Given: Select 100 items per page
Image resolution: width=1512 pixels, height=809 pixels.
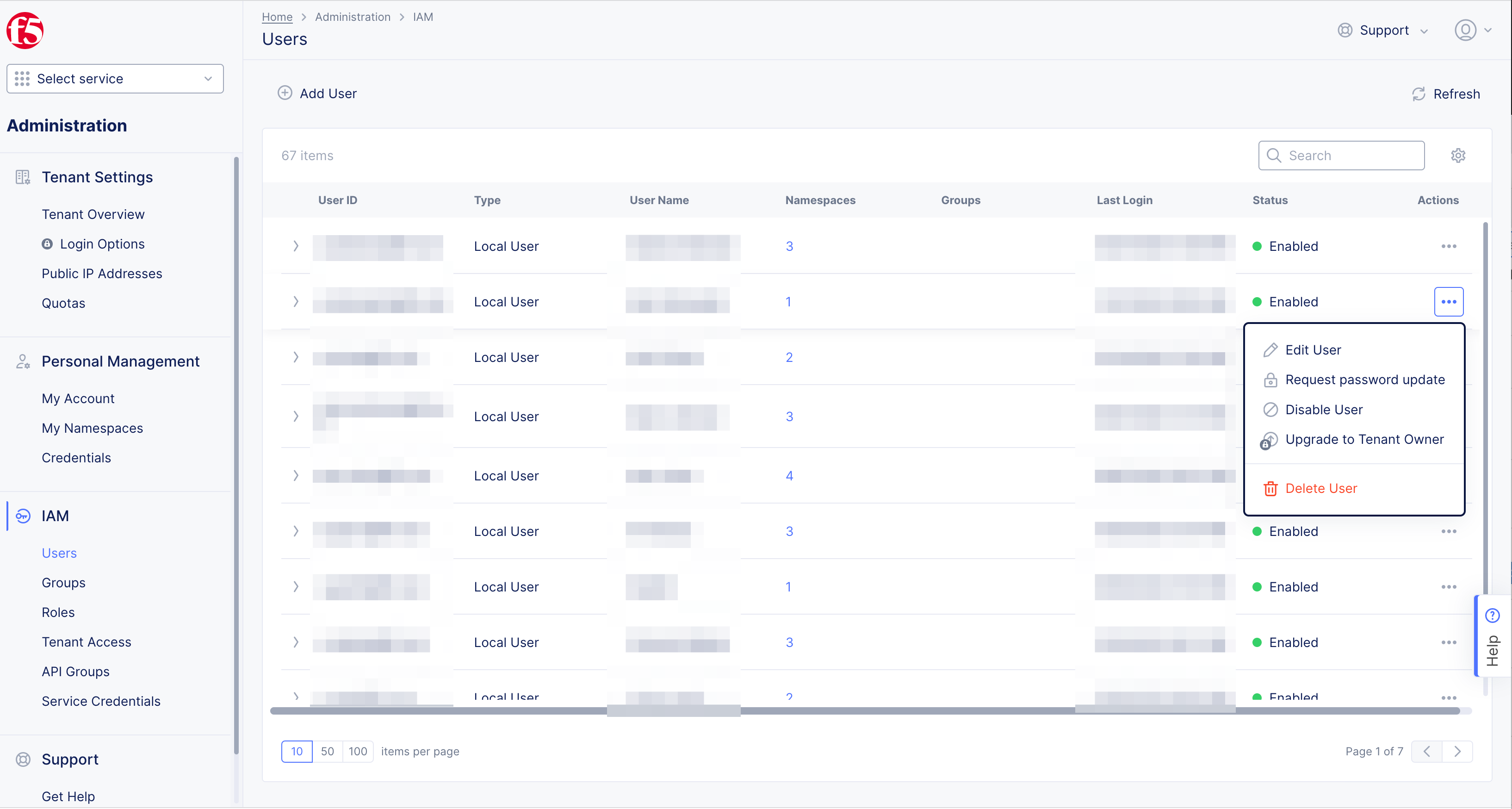Looking at the screenshot, I should coord(358,752).
